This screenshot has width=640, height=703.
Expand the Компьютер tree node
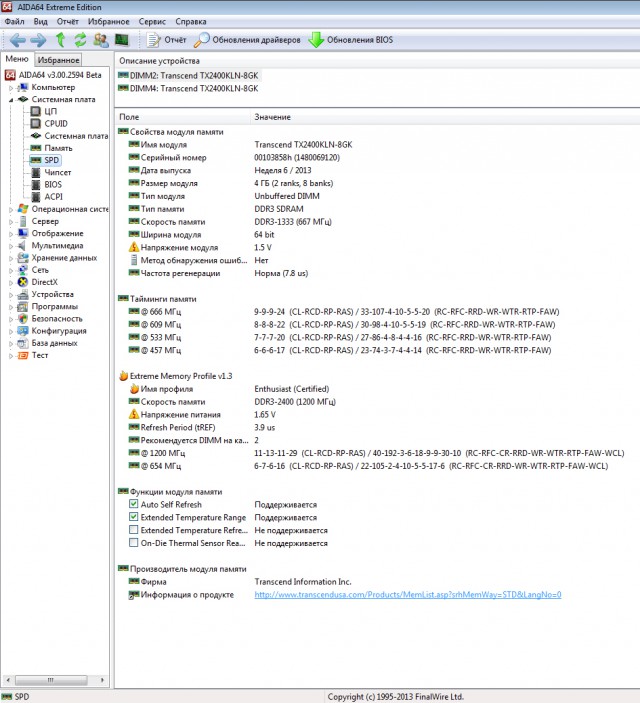pyautogui.click(x=11, y=88)
